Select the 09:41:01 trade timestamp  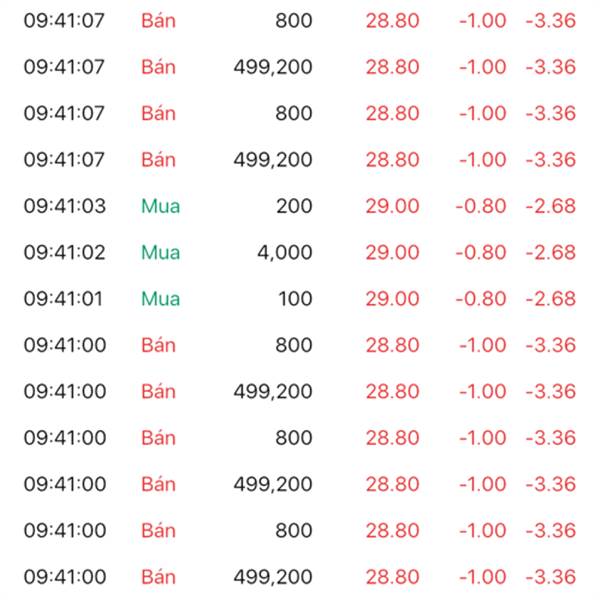[x=65, y=299]
